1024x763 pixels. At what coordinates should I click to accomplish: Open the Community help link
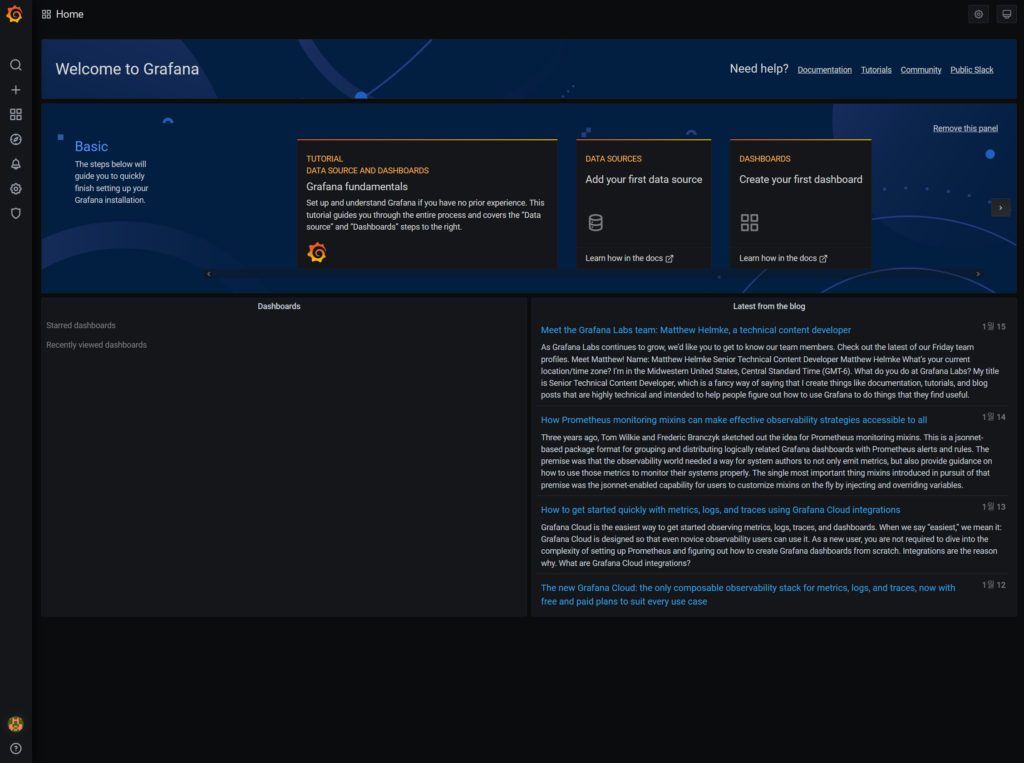click(921, 70)
